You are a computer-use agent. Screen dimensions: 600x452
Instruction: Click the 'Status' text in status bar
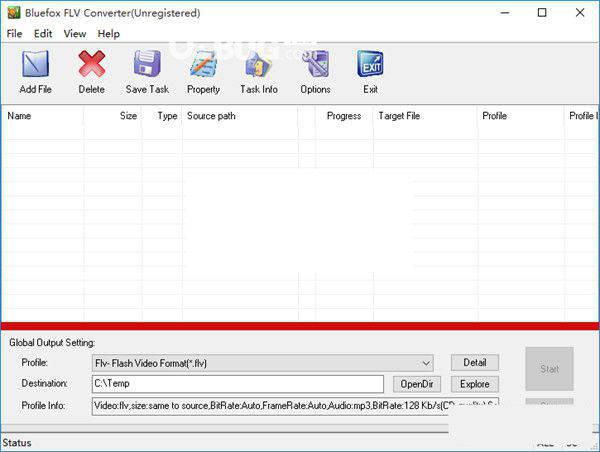point(17,443)
